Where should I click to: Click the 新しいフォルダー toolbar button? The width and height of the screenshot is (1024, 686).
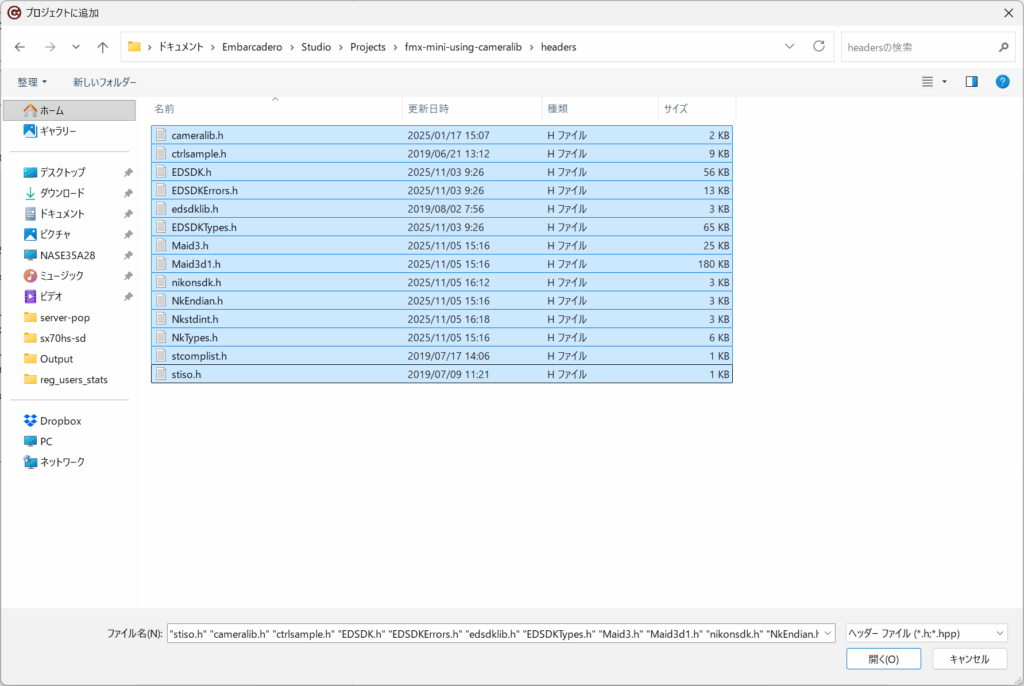coord(104,82)
